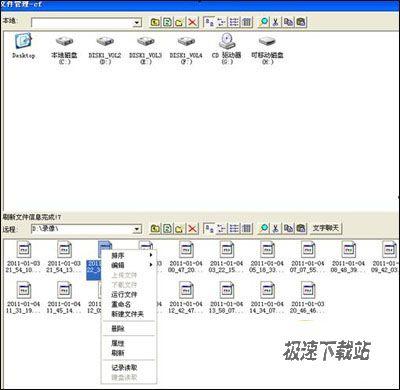Select DISK1_VOL2 (D:) drive icon
Image resolution: width=400 pixels, height=390 pixels.
[105, 49]
